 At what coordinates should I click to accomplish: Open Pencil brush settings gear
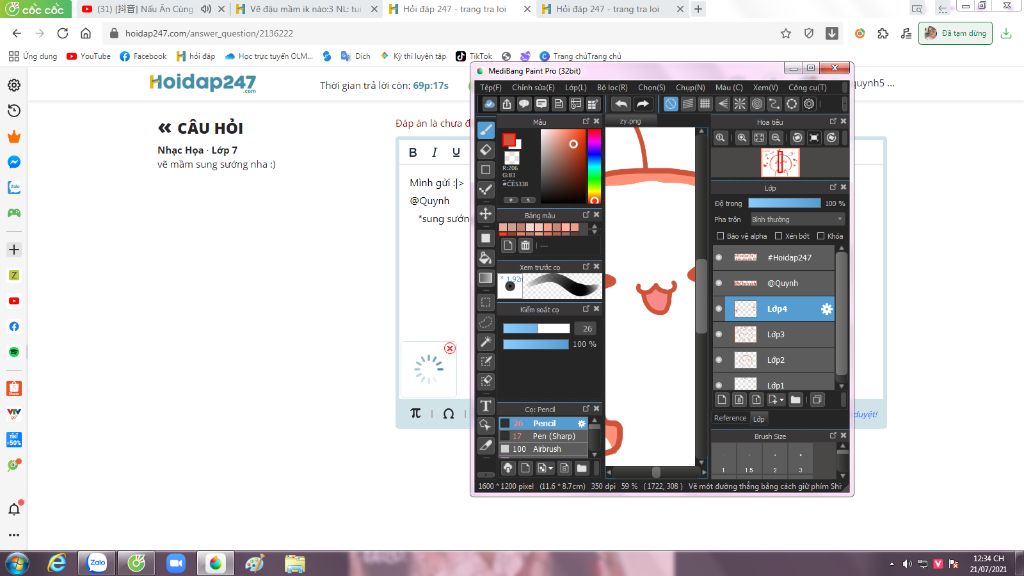click(581, 423)
